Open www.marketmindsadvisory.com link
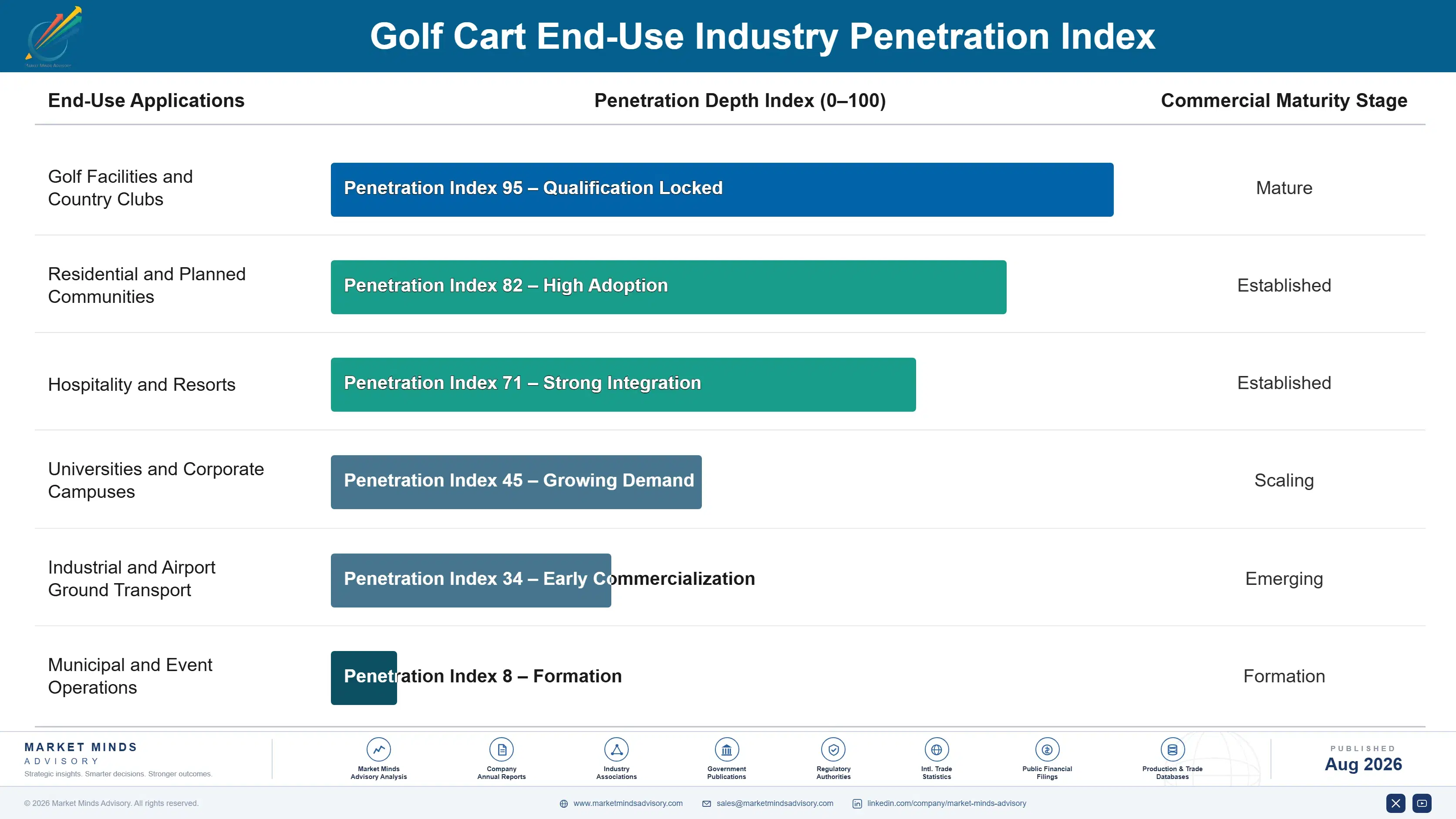This screenshot has height=819, width=1456. click(628, 803)
